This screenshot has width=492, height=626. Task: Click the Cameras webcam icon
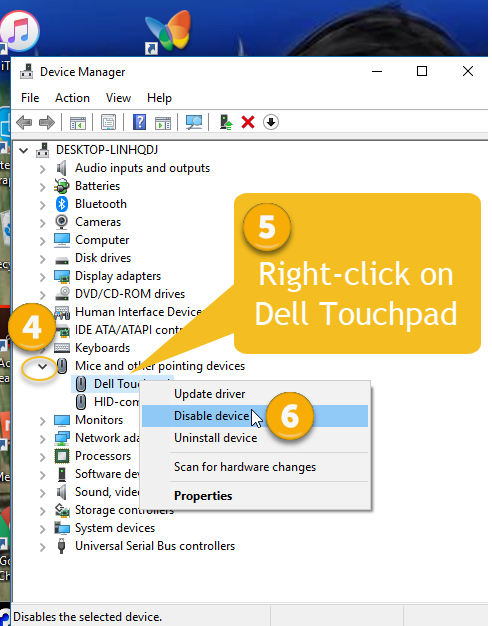[62, 222]
